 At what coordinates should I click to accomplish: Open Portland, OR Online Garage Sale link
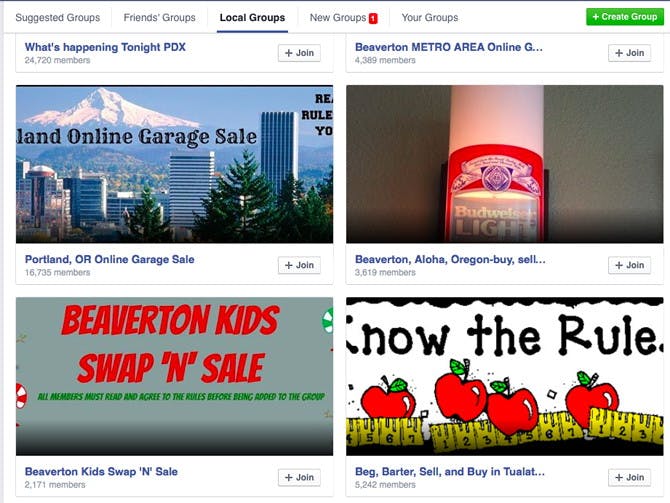pos(109,259)
